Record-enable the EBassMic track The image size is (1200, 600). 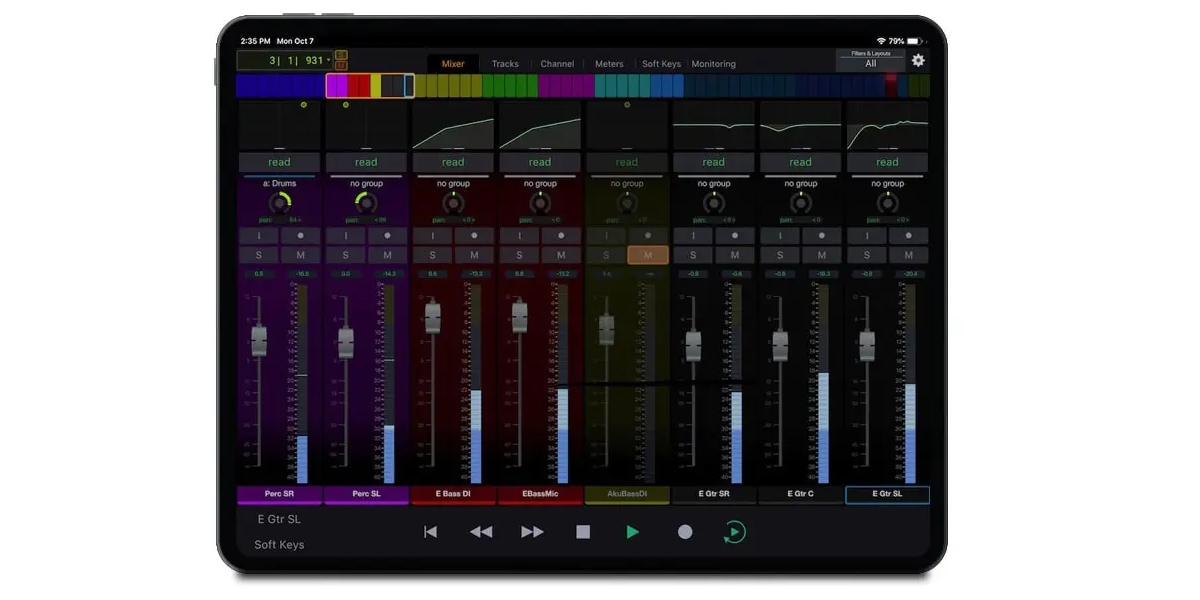tap(561, 236)
